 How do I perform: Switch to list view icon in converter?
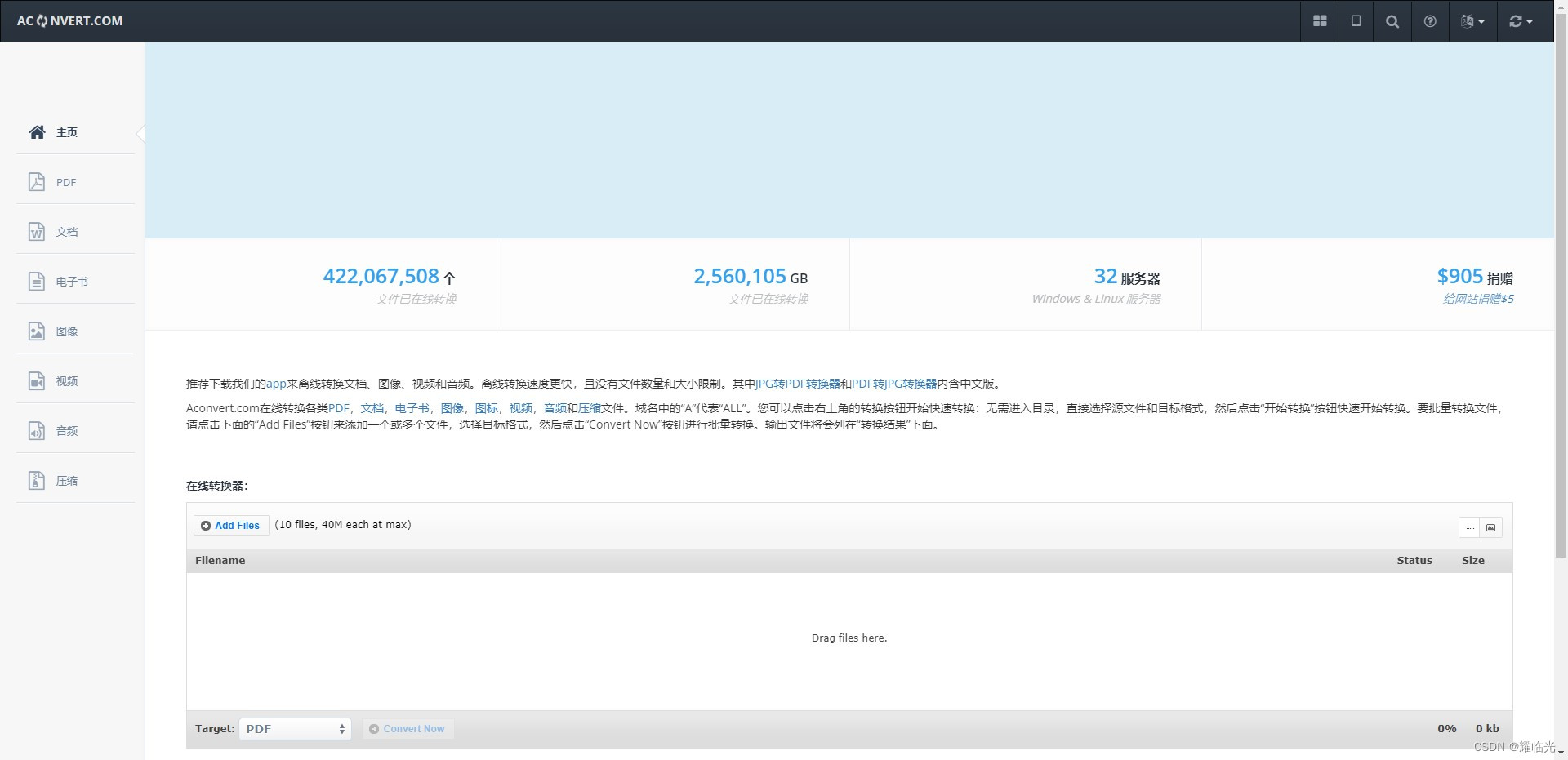pyautogui.click(x=1470, y=527)
